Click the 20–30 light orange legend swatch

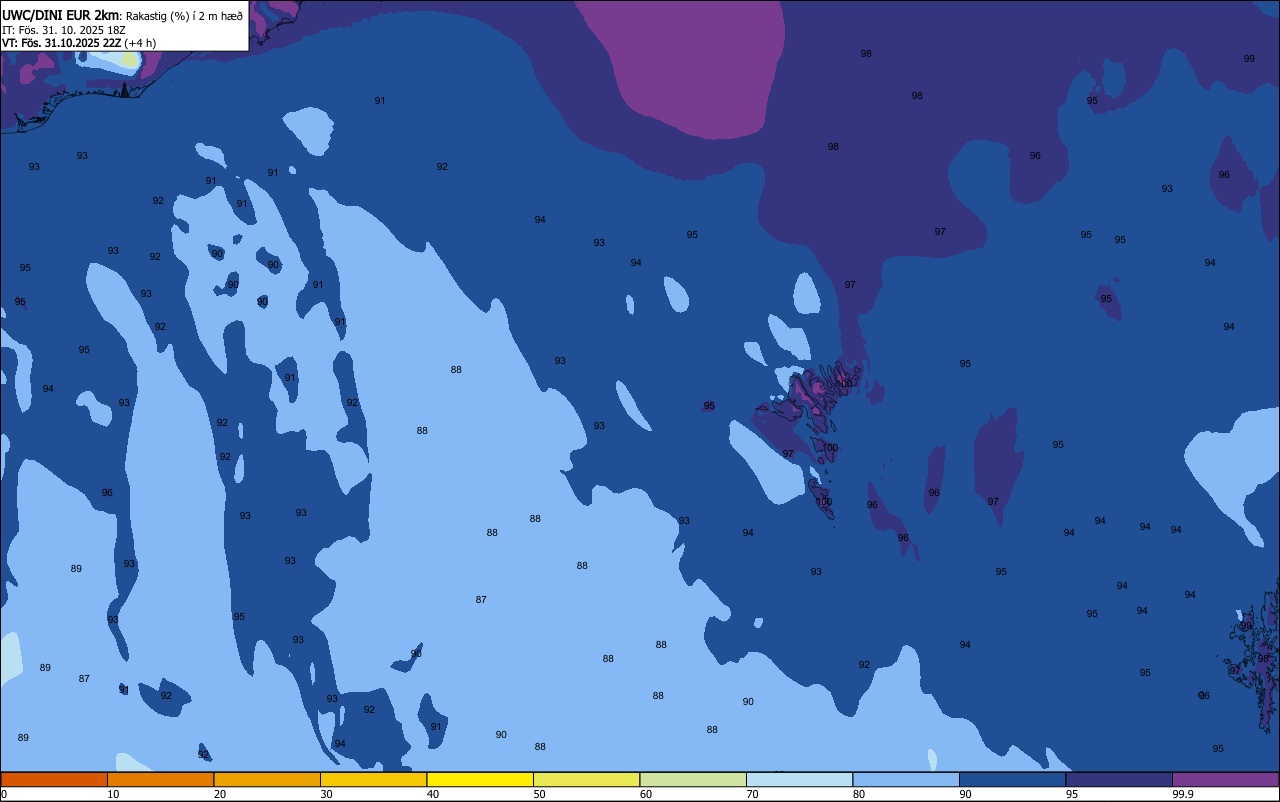point(267,779)
